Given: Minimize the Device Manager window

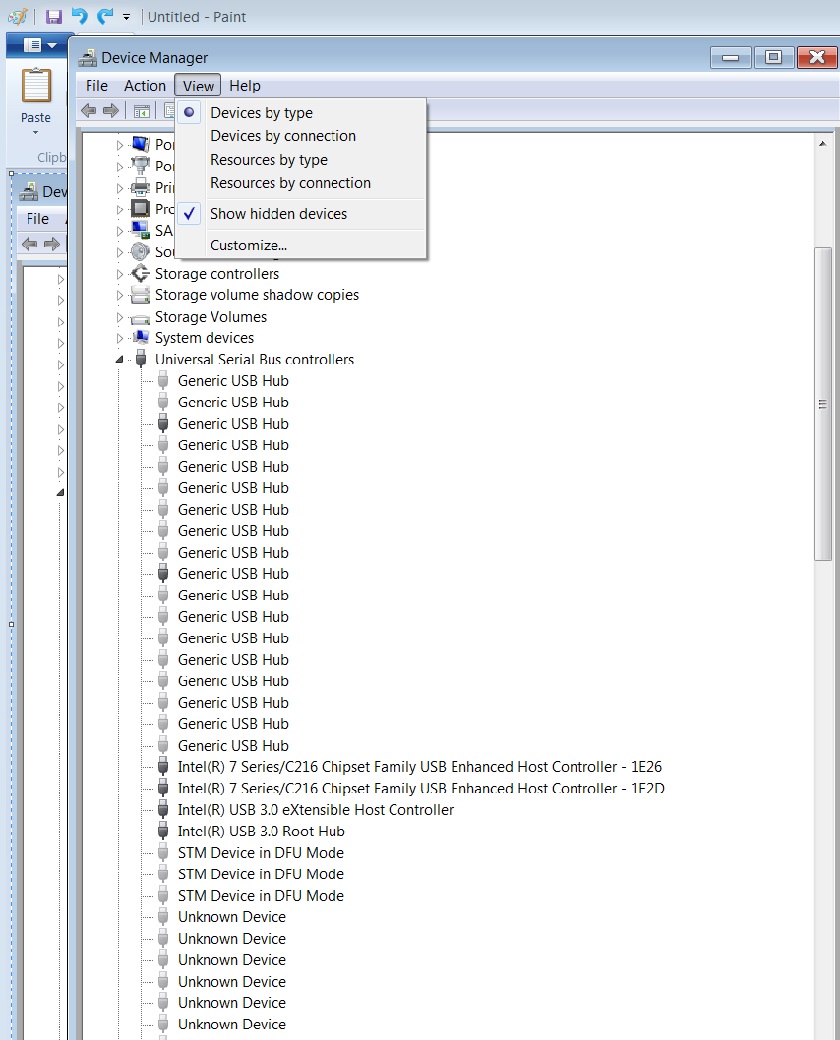Looking at the screenshot, I should (731, 58).
